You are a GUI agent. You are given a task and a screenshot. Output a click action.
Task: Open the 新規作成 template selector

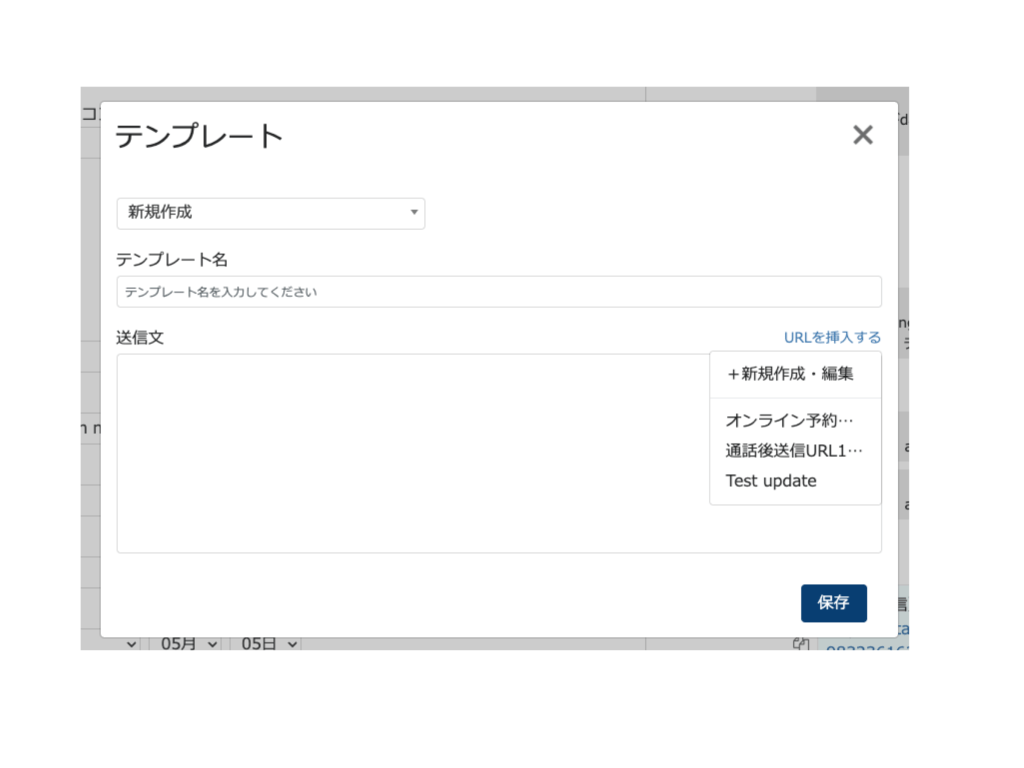(x=270, y=213)
